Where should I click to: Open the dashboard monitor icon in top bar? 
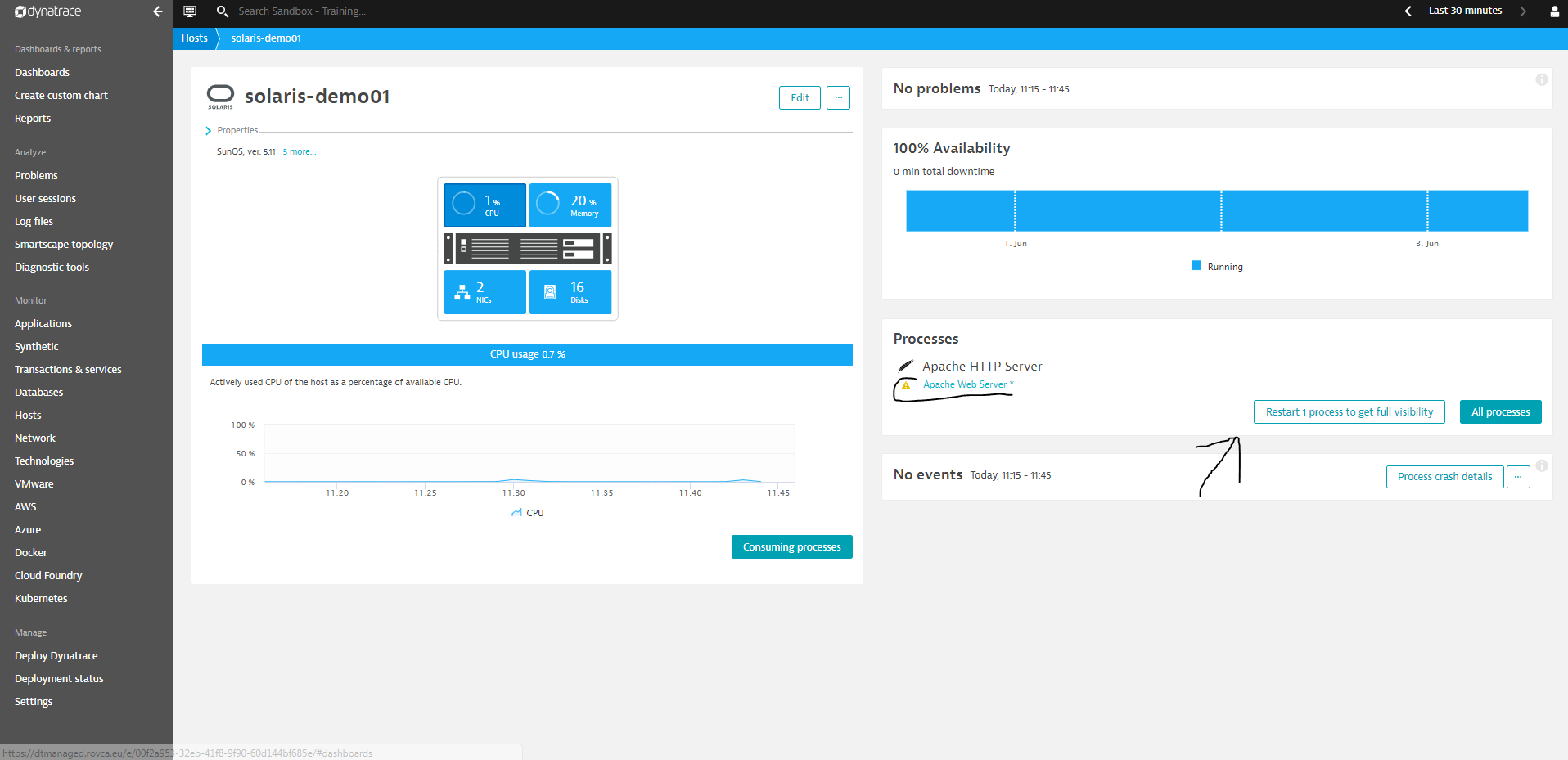coord(190,11)
